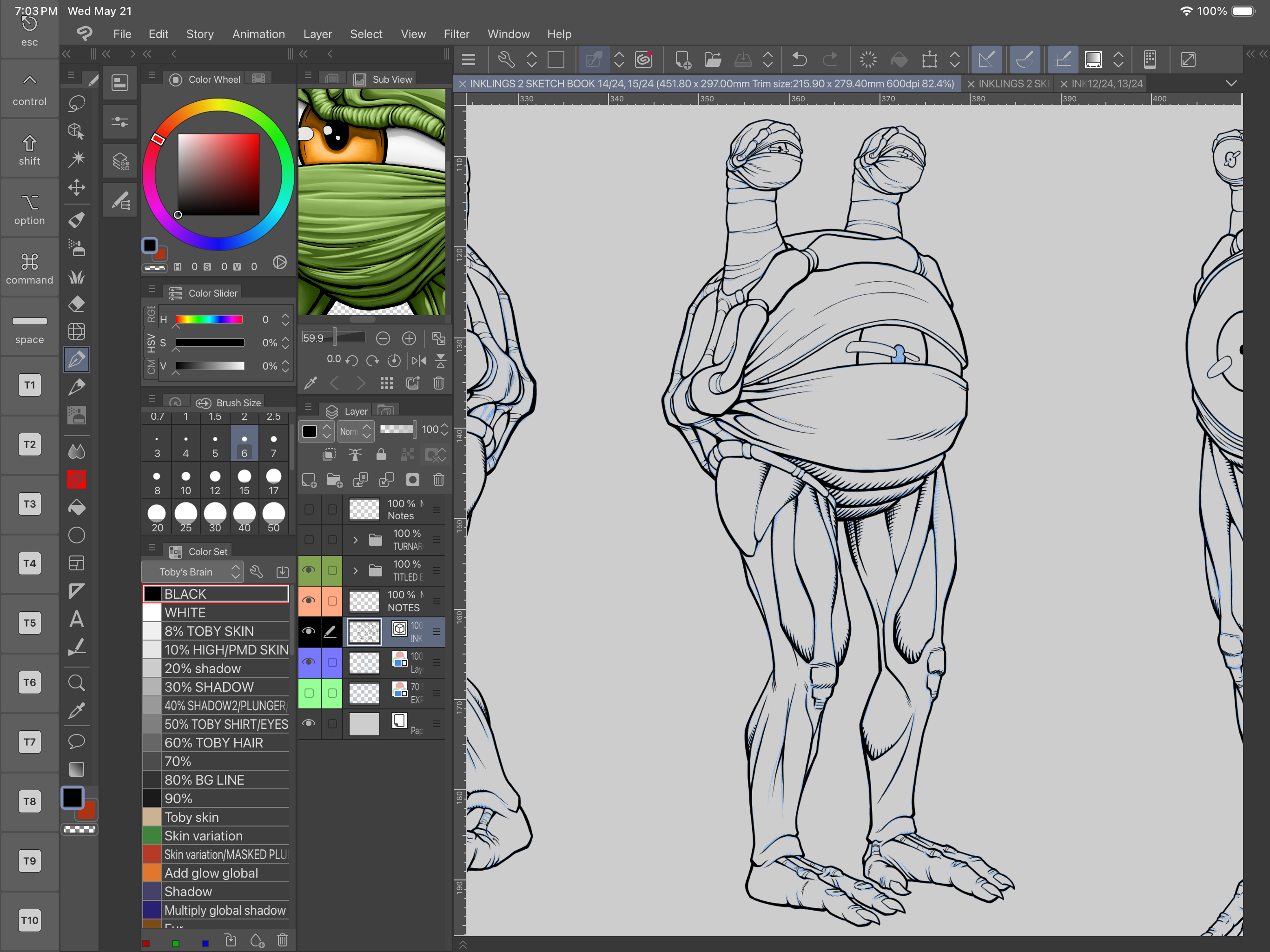This screenshot has width=1270, height=952.
Task: Select the Figure ellipse tool
Action: 76,535
